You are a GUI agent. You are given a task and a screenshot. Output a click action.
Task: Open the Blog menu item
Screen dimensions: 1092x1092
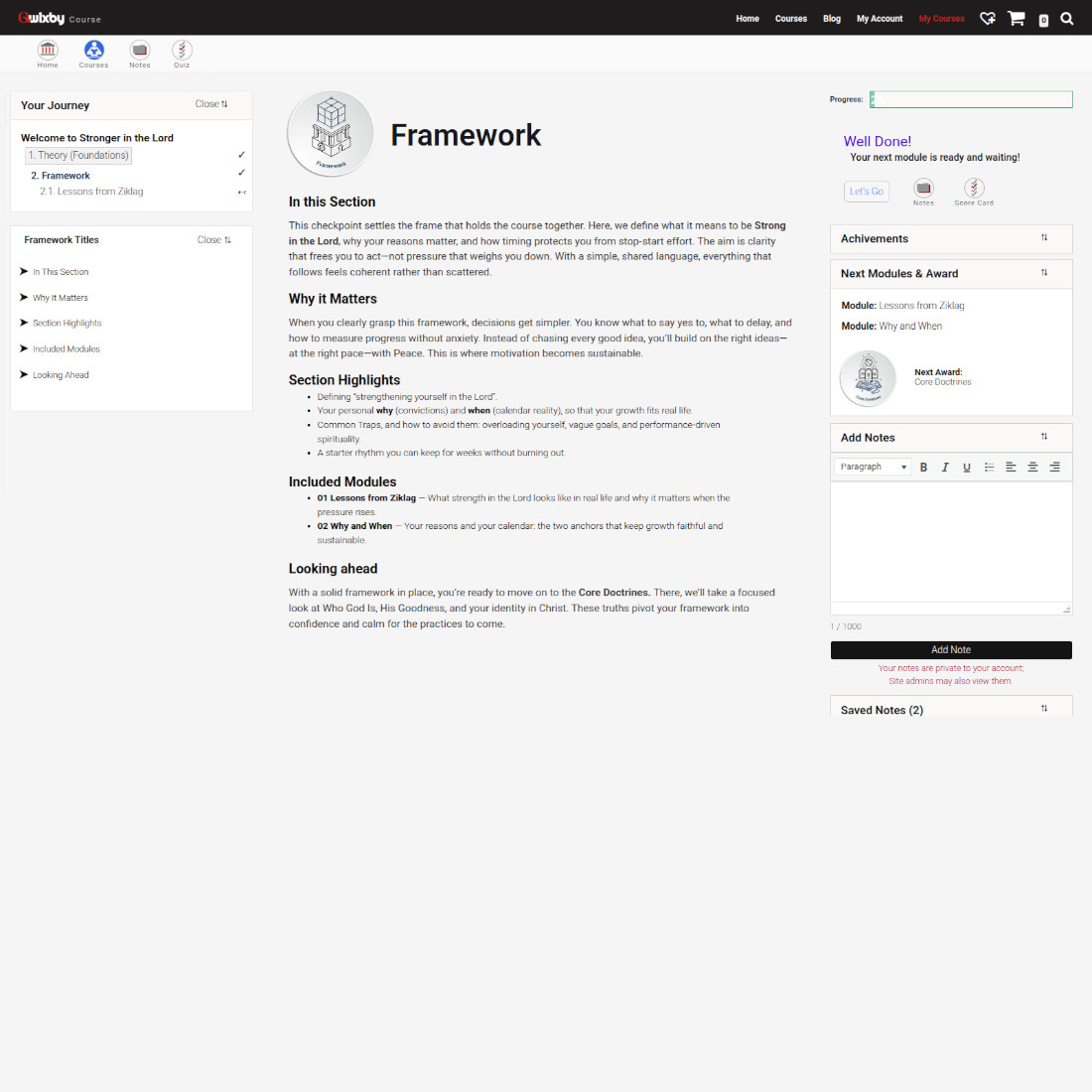coord(832,19)
